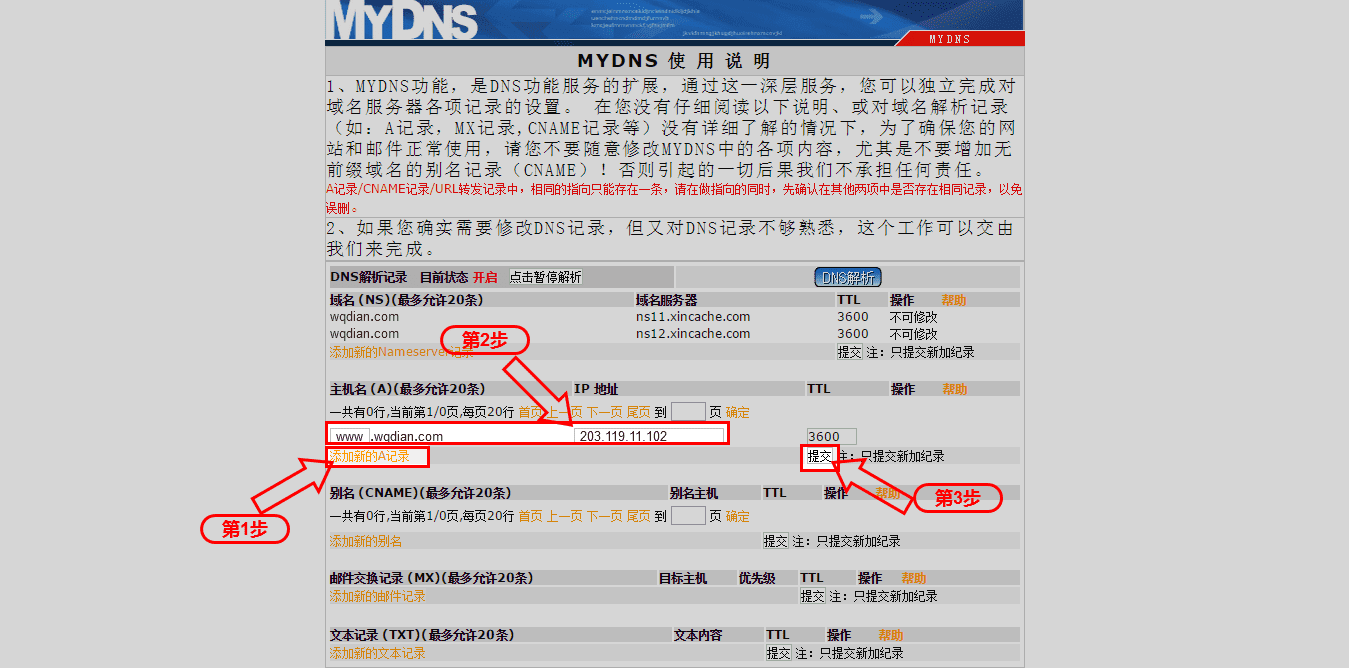Viewport: 1349px width, 668px height.
Task: Click the blue DNS解析 button
Action: click(848, 277)
